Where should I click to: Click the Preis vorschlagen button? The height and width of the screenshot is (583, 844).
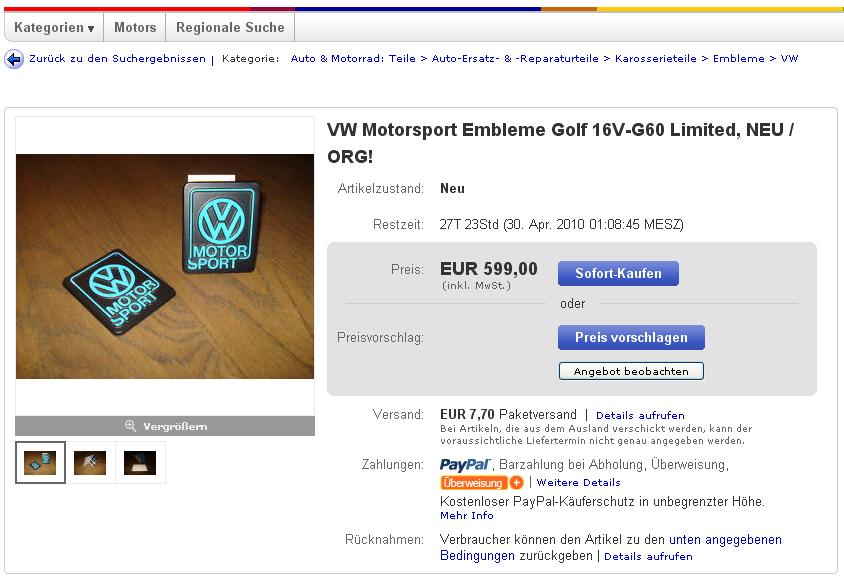(x=631, y=337)
